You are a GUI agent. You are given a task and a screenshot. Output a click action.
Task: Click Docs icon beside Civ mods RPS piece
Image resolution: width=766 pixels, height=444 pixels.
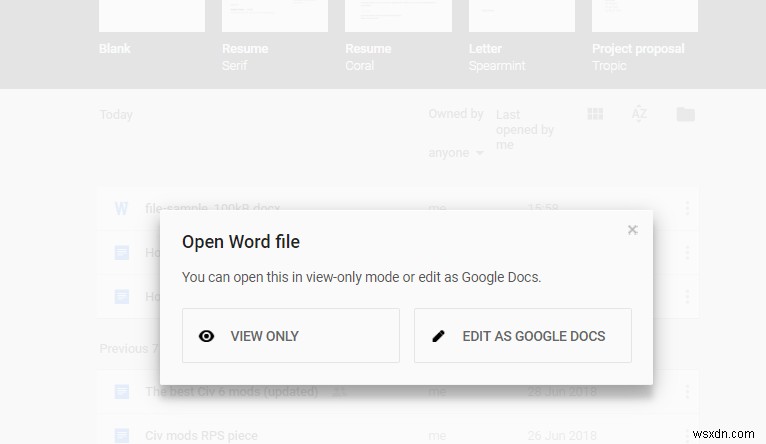pos(122,435)
